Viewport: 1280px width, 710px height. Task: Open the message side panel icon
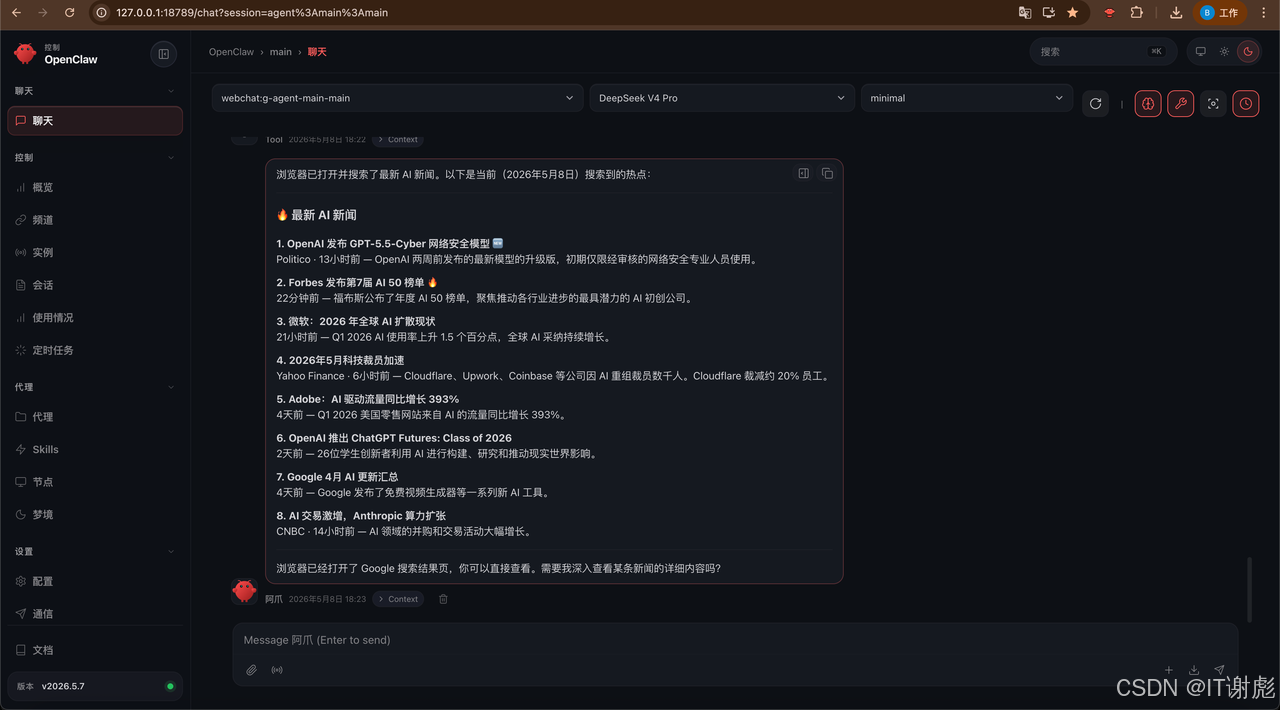click(x=803, y=173)
